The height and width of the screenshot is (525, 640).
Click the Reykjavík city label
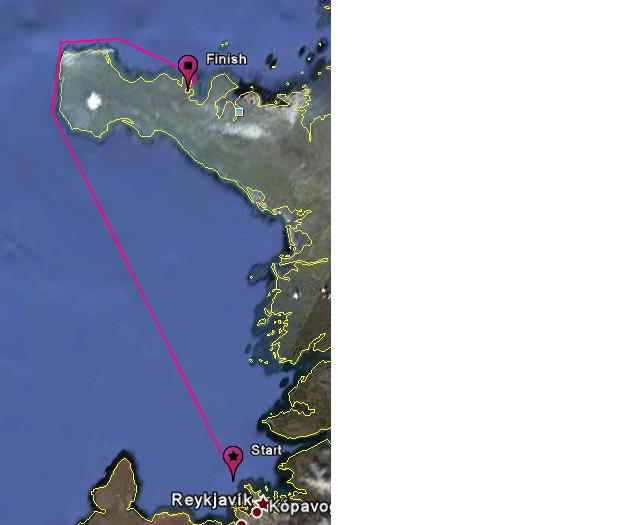(211, 500)
